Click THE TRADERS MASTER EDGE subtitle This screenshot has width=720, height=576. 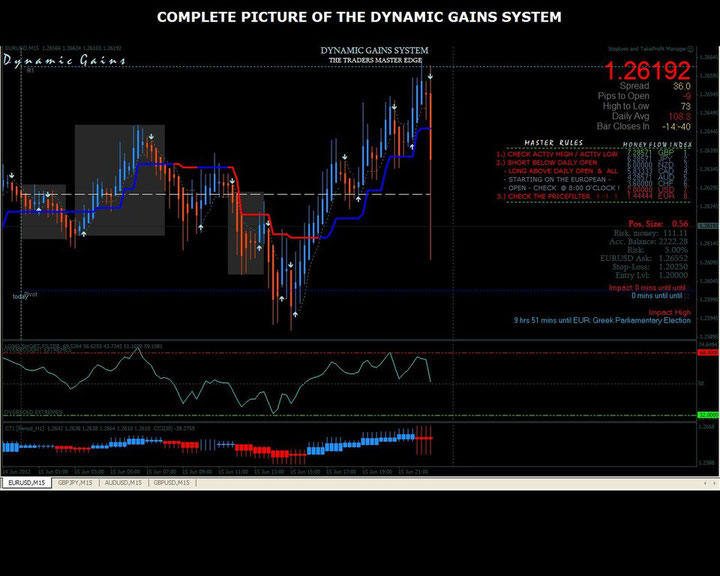pyautogui.click(x=375, y=60)
